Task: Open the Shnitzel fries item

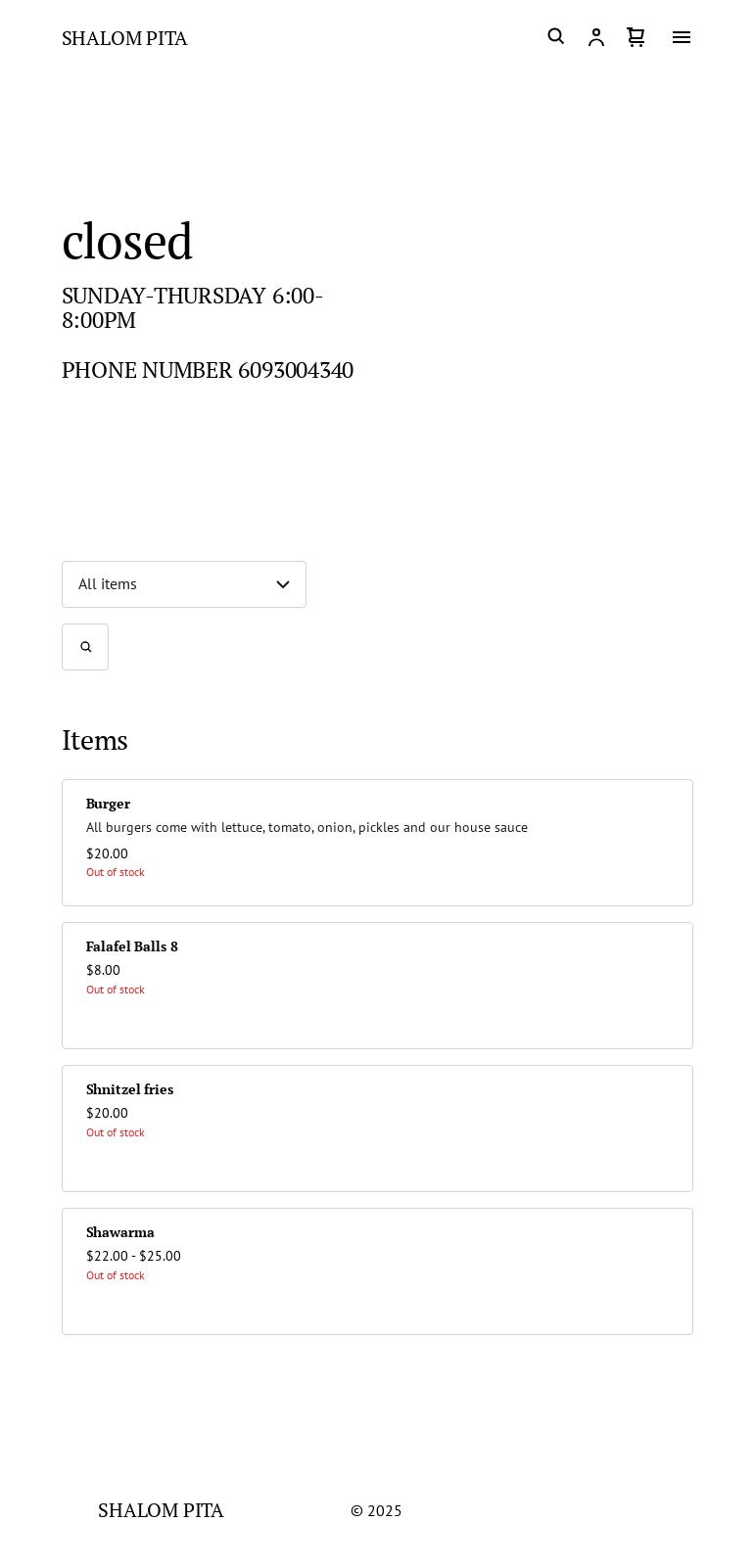Action: [377, 1129]
